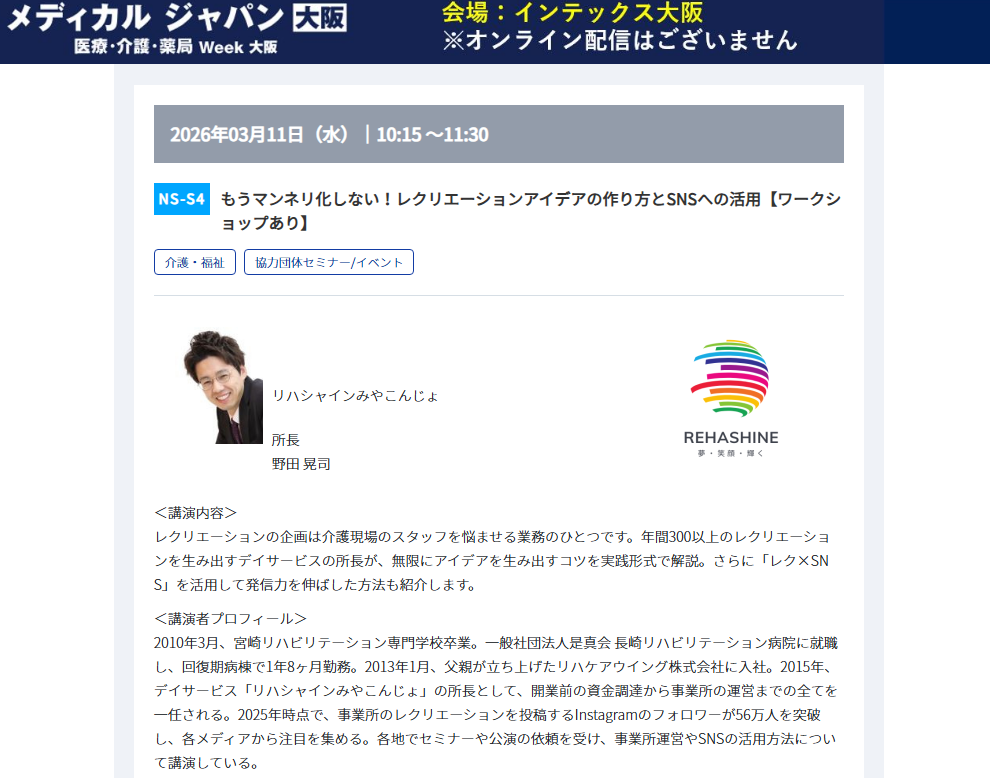Screen dimensions: 990x778
Task: Click the メディカル ジャパン header logo
Action: pos(176,28)
